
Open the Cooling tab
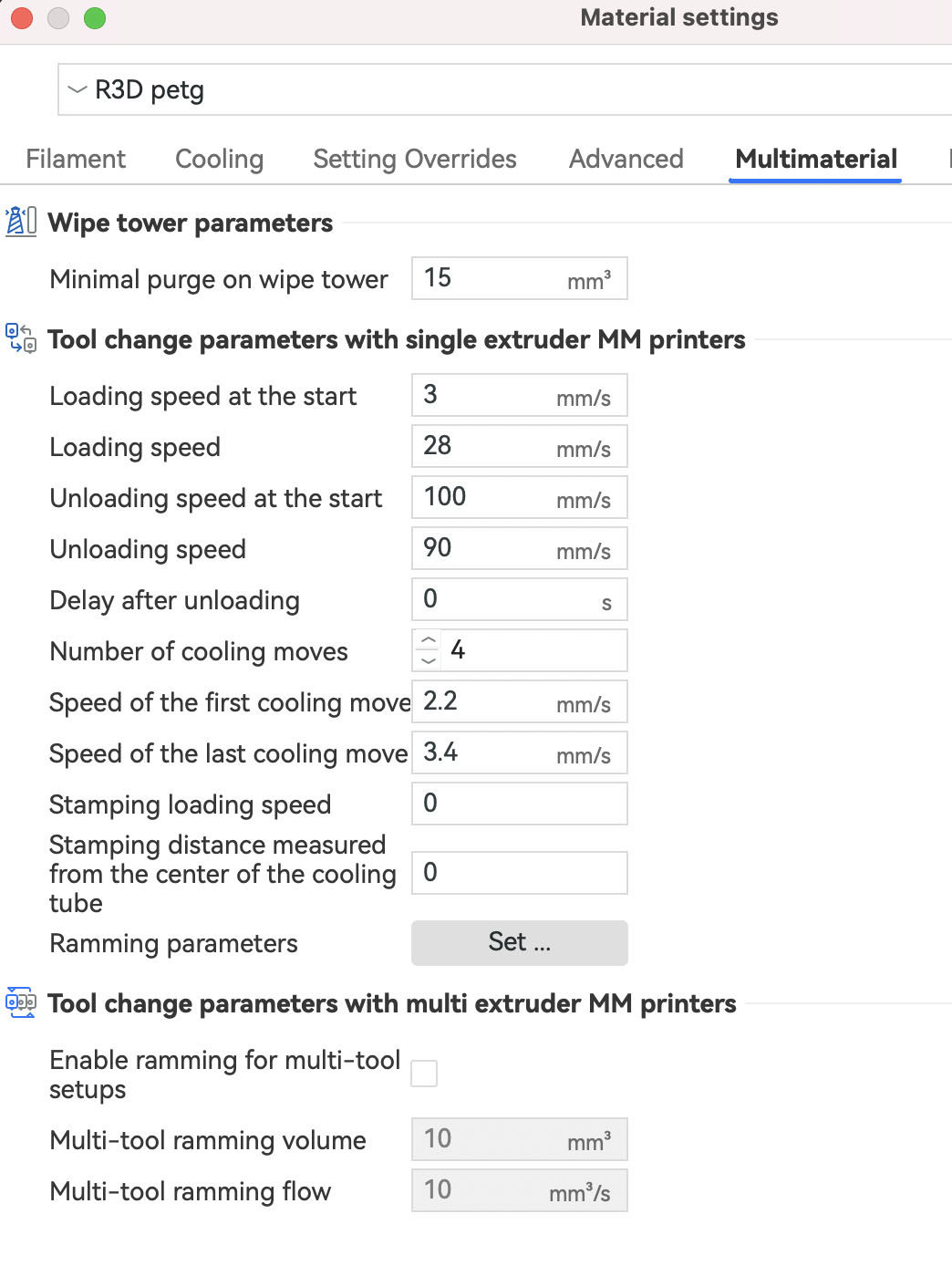219,159
